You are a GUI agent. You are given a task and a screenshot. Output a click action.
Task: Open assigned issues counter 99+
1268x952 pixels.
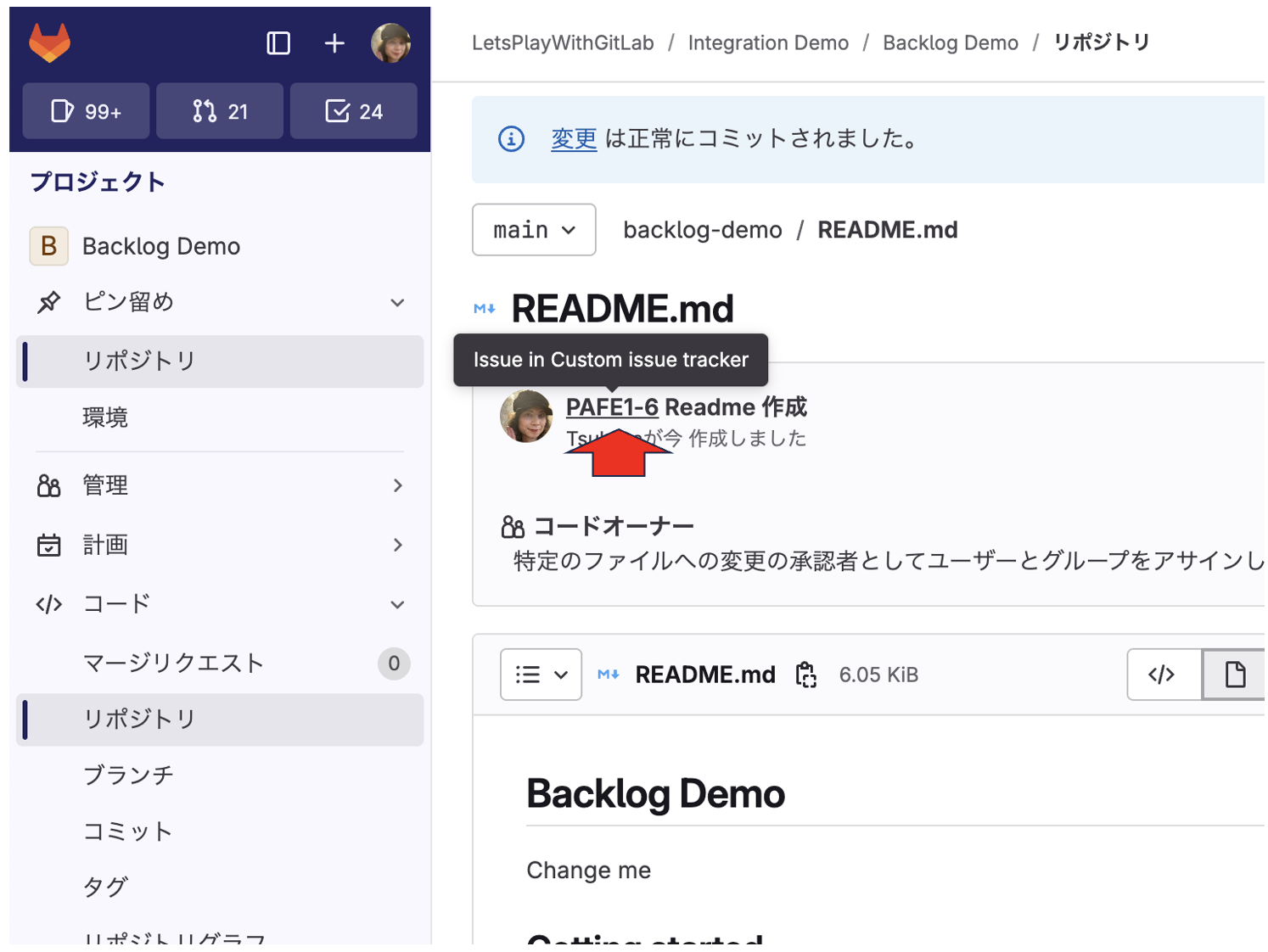[x=86, y=111]
